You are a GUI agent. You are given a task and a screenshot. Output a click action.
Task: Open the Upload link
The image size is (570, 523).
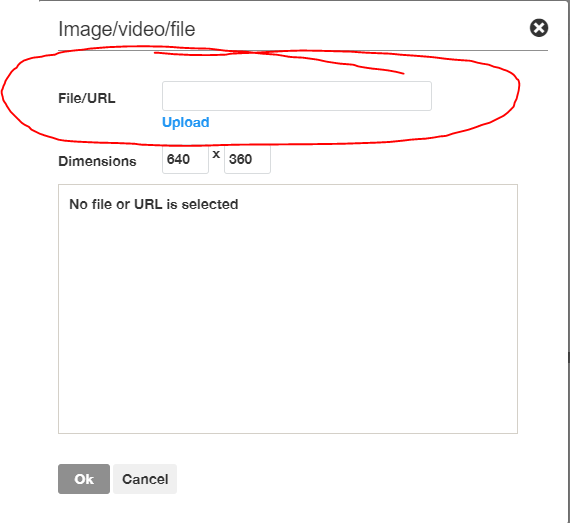click(185, 122)
